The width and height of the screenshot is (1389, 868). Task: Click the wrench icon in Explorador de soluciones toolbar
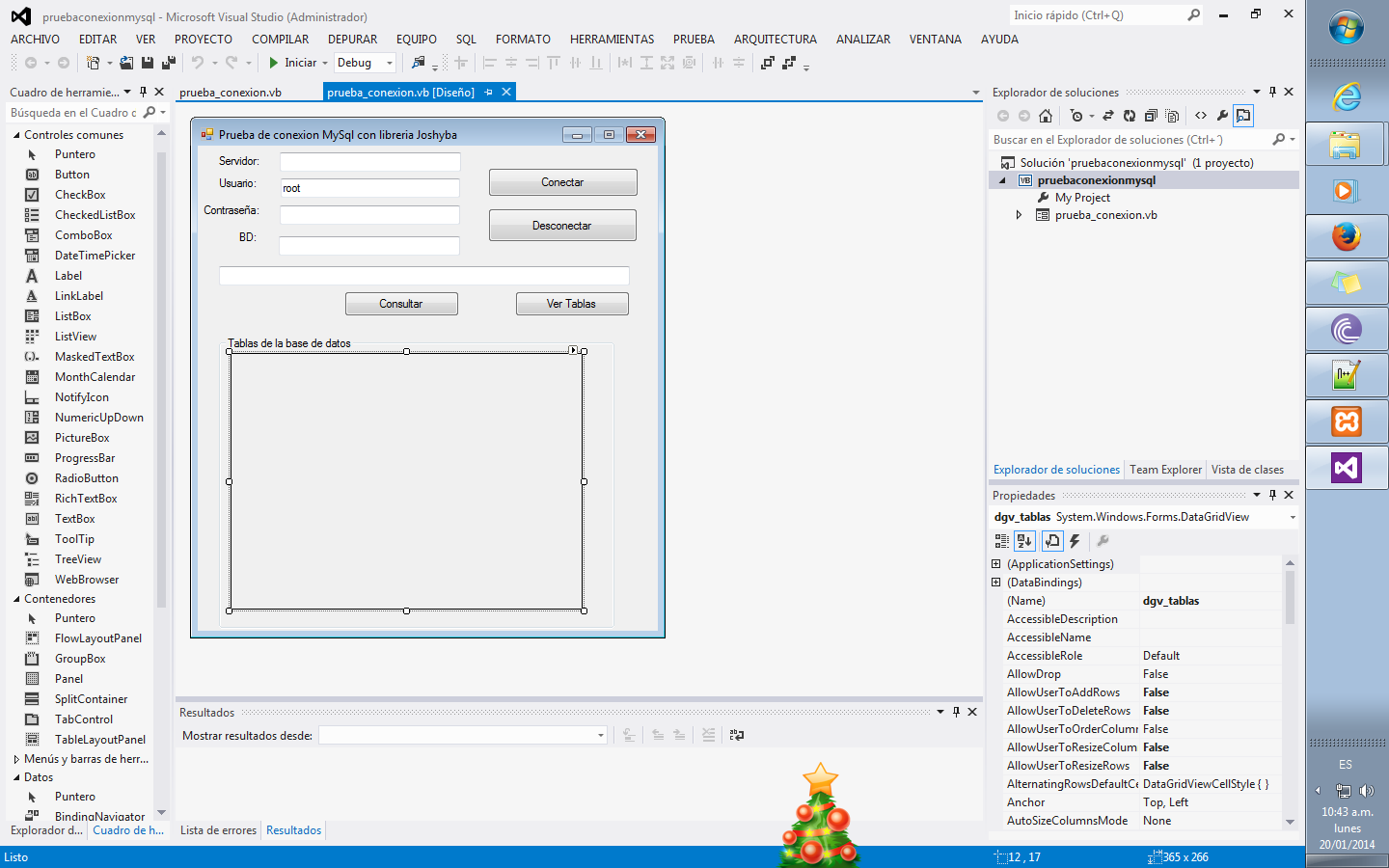point(1222,116)
